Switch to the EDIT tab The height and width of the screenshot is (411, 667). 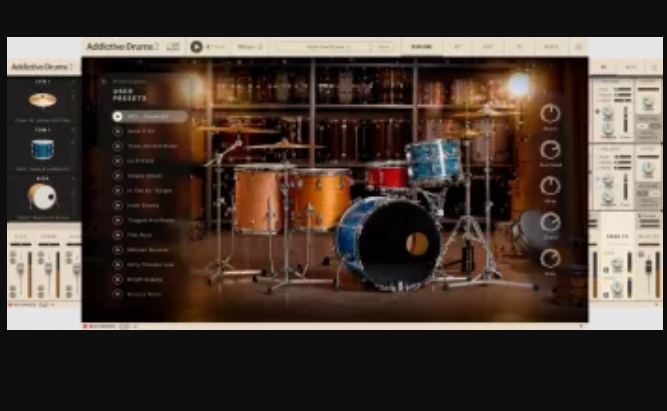488,47
